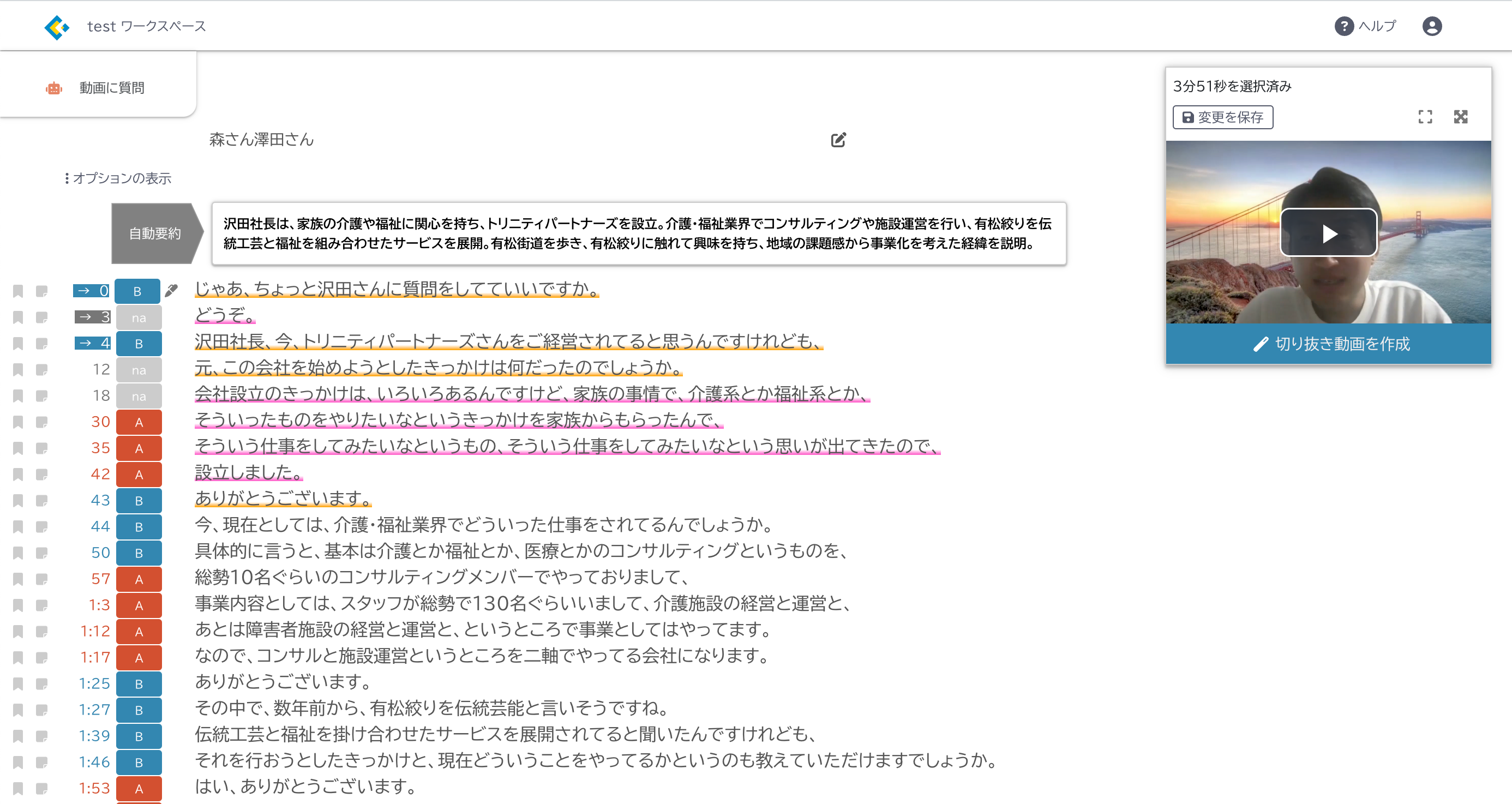Viewport: 1512px width, 804px height.
Task: Open the speaker label B dropdown at 43
Action: [x=139, y=501]
